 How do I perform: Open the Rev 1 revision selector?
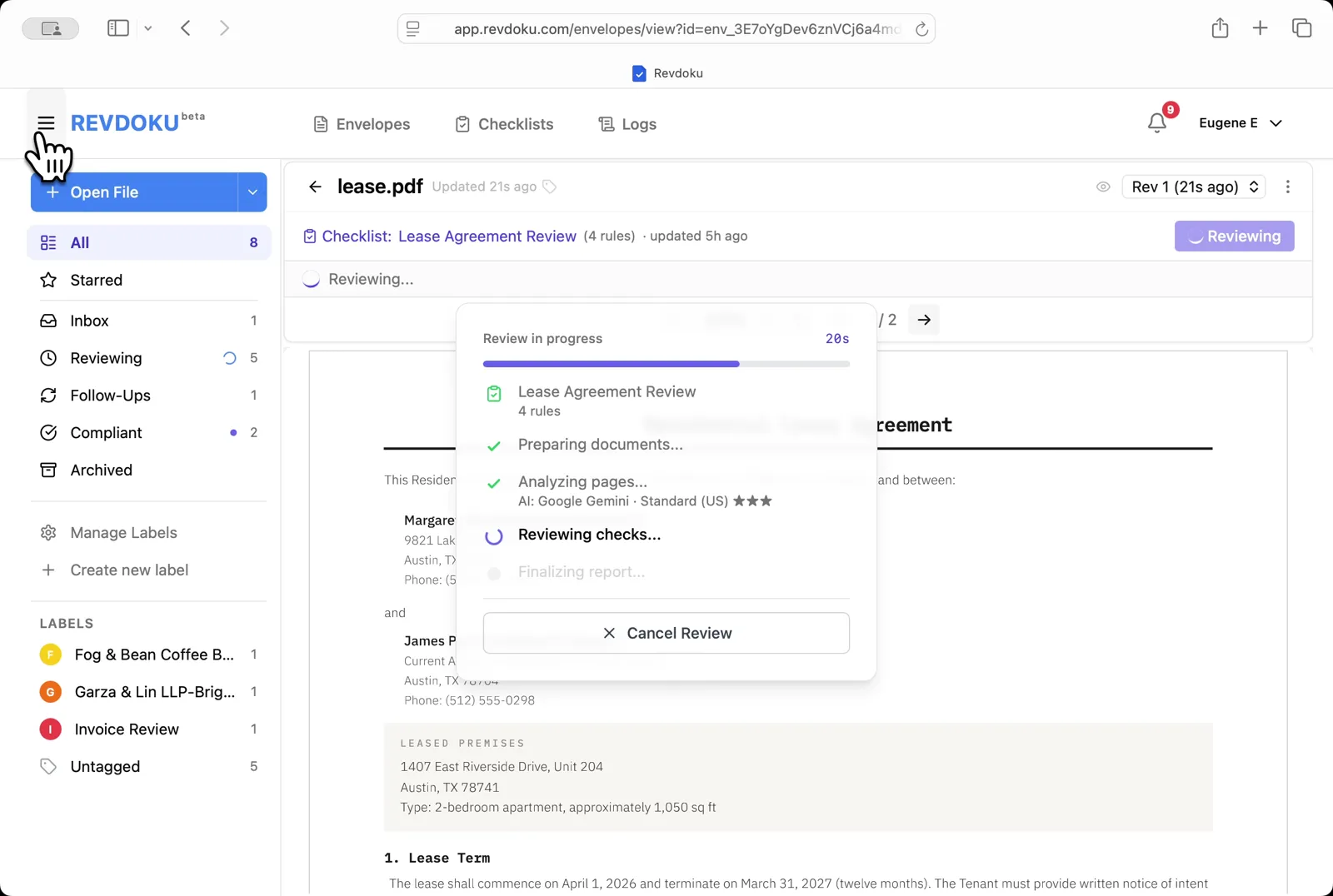coord(1193,187)
